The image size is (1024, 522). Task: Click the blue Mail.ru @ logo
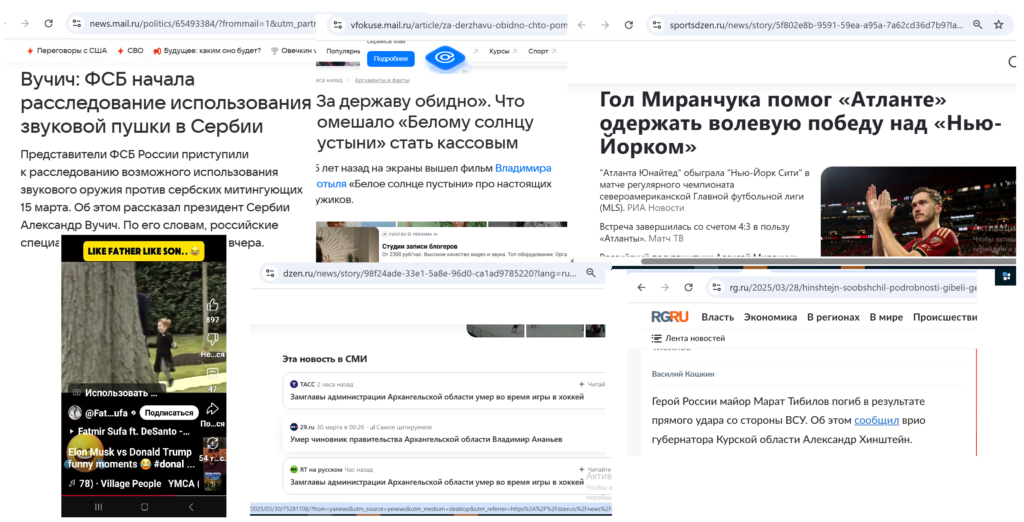pos(445,58)
